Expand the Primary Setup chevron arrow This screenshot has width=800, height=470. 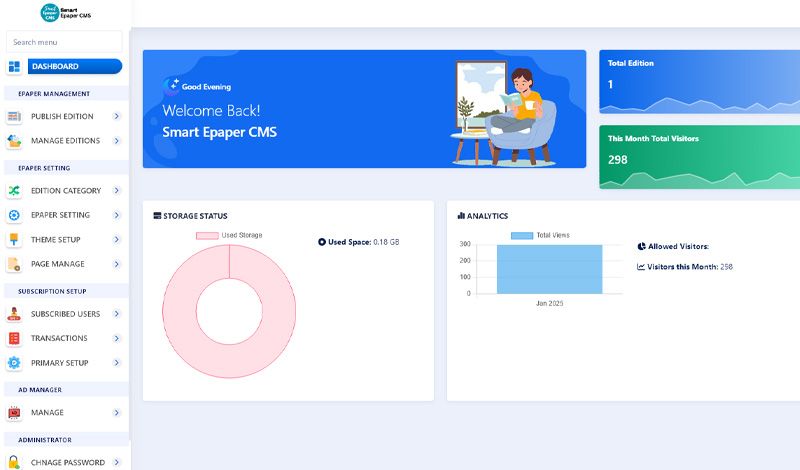(x=117, y=363)
